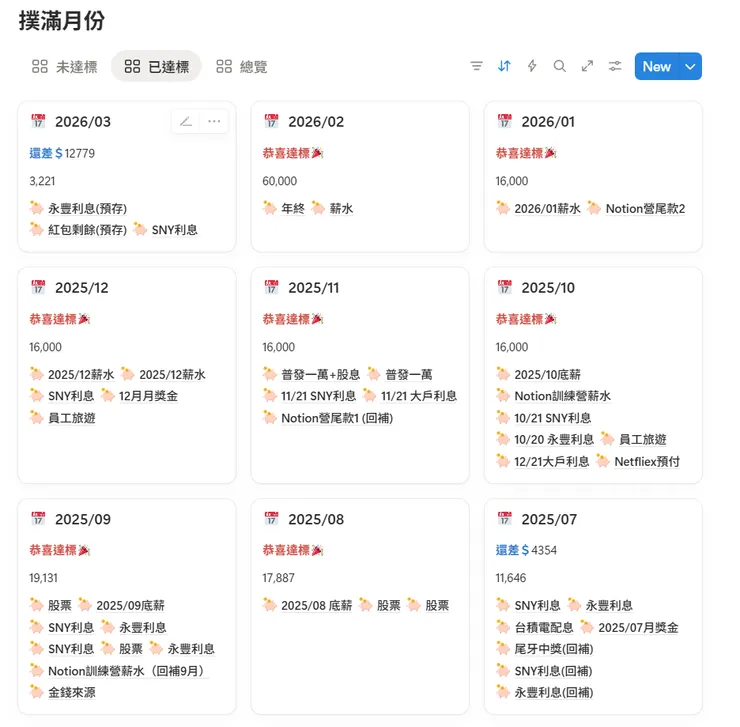Switch to the 總覽 tab
The height and width of the screenshot is (727, 740).
[x=242, y=67]
